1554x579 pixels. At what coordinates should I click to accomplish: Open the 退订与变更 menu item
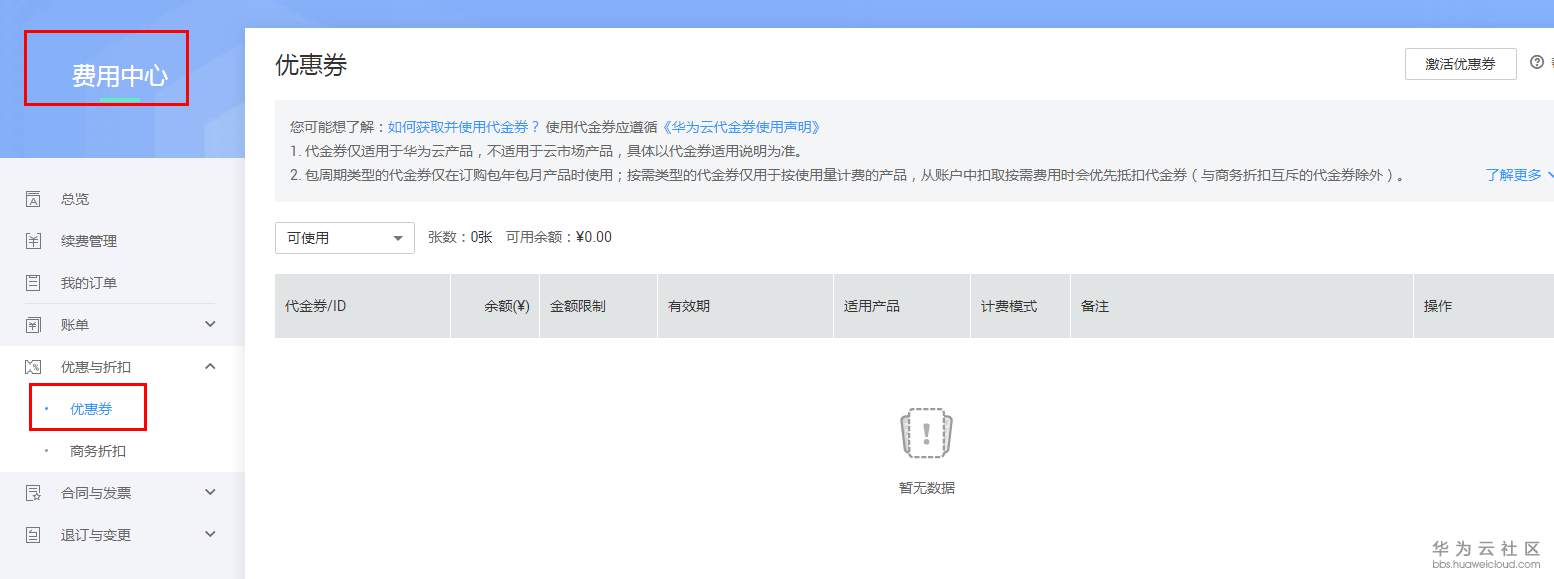(x=96, y=535)
